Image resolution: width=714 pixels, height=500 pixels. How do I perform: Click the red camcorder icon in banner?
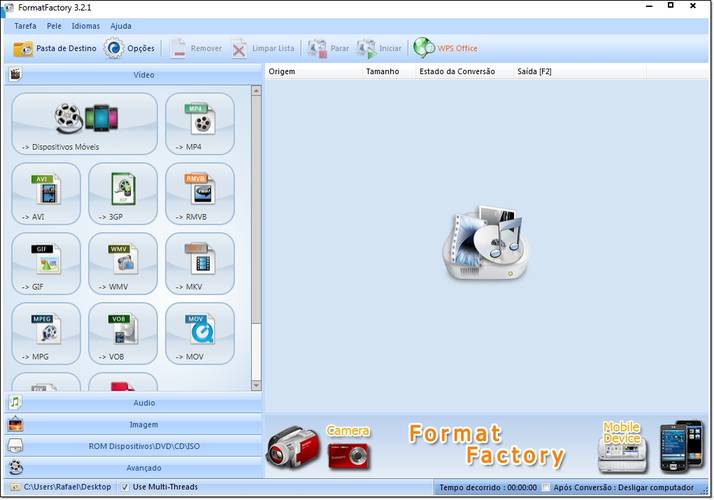(292, 448)
